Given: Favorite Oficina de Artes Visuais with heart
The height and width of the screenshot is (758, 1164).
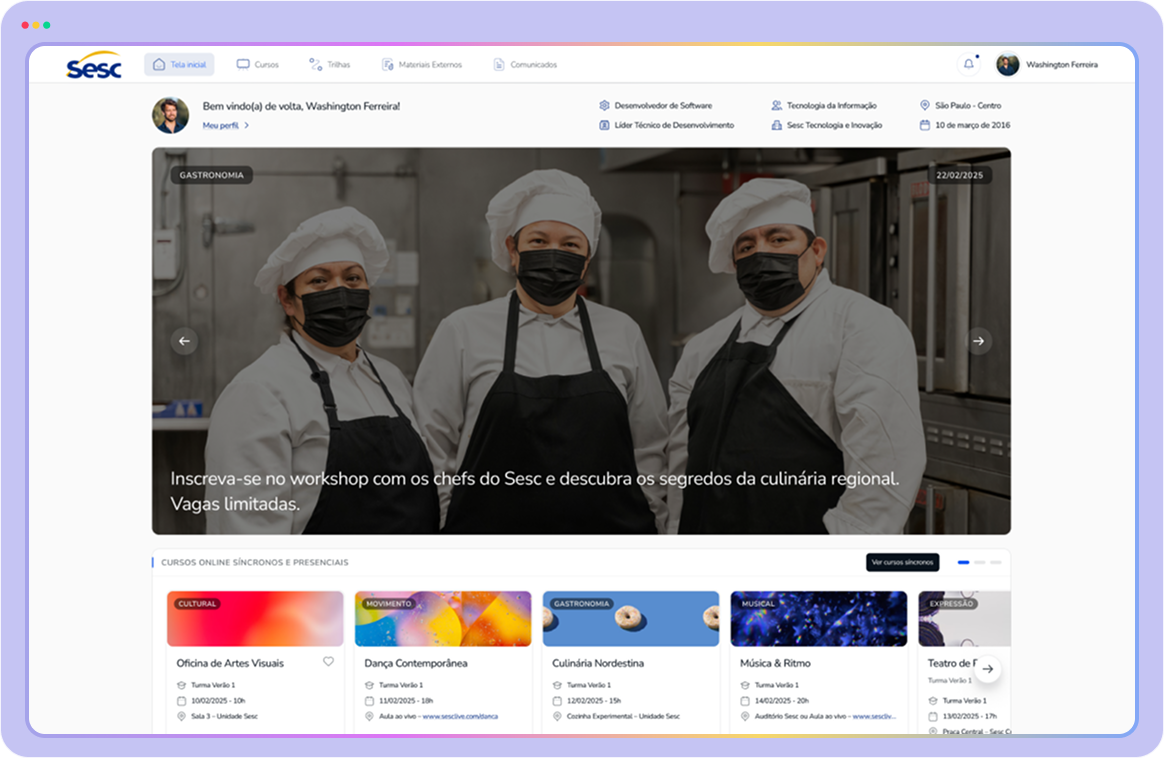Looking at the screenshot, I should [x=328, y=661].
